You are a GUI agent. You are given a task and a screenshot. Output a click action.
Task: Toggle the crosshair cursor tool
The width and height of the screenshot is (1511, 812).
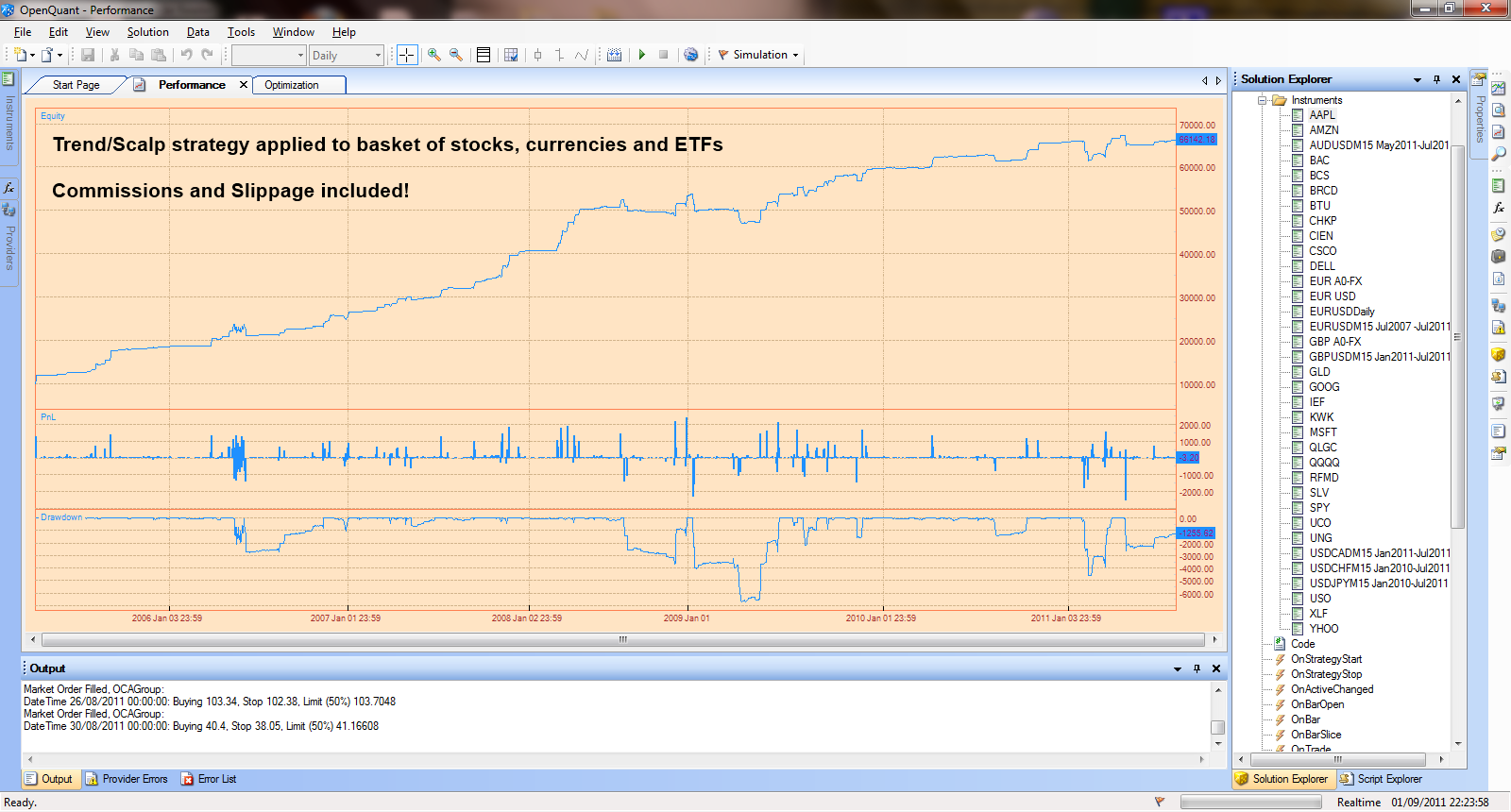pos(407,55)
